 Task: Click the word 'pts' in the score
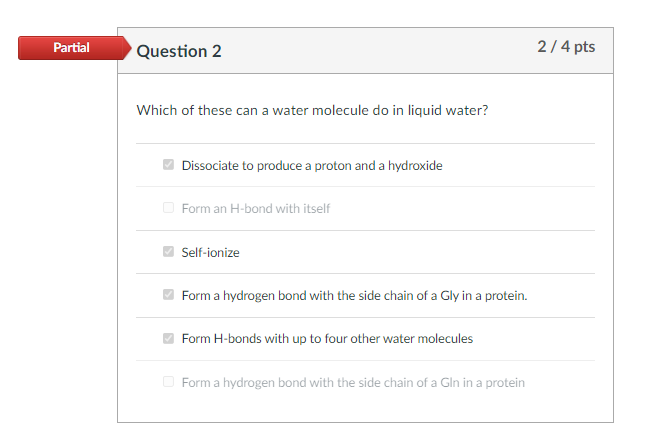click(x=584, y=49)
